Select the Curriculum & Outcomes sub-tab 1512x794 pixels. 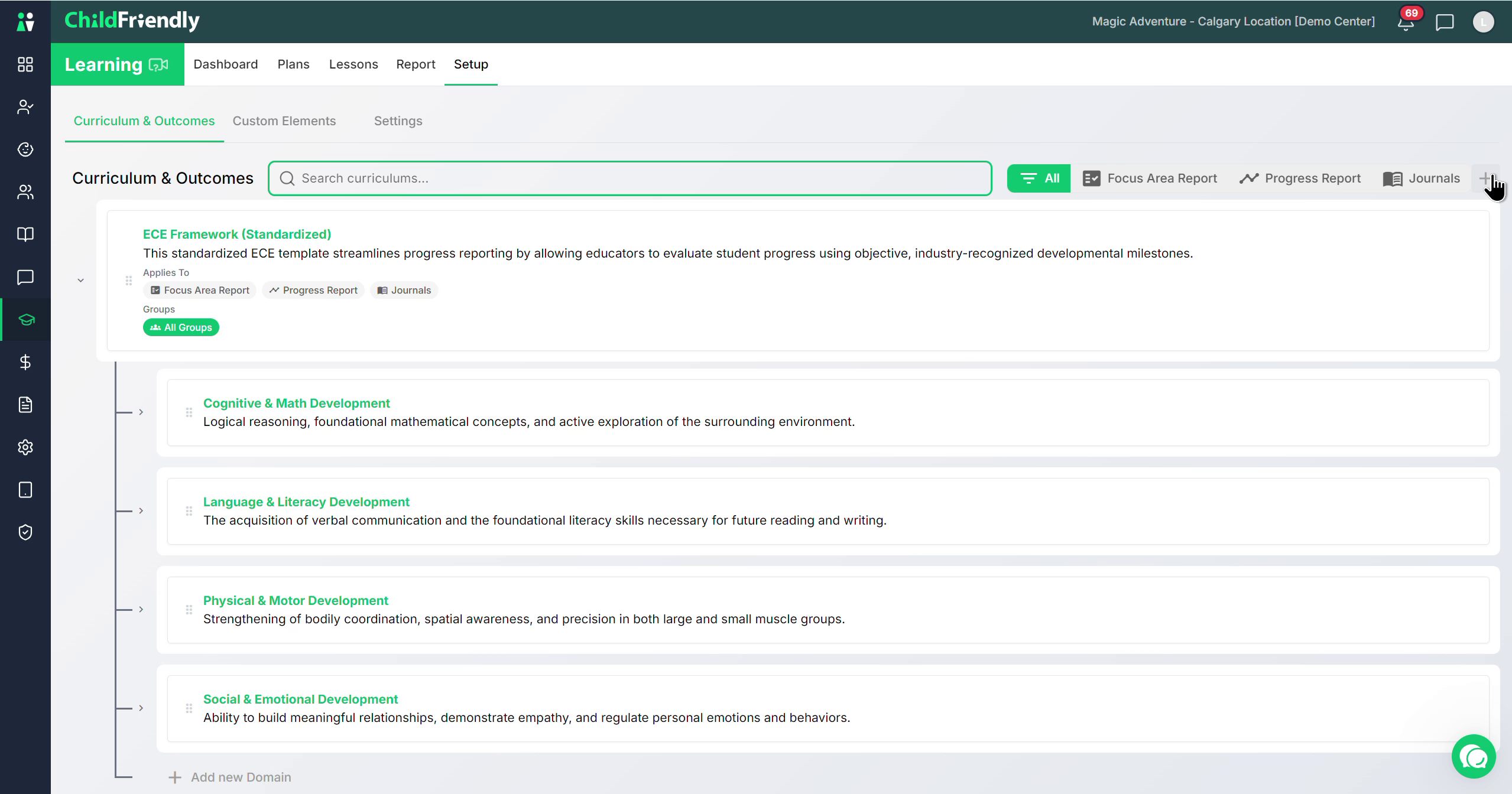click(144, 121)
